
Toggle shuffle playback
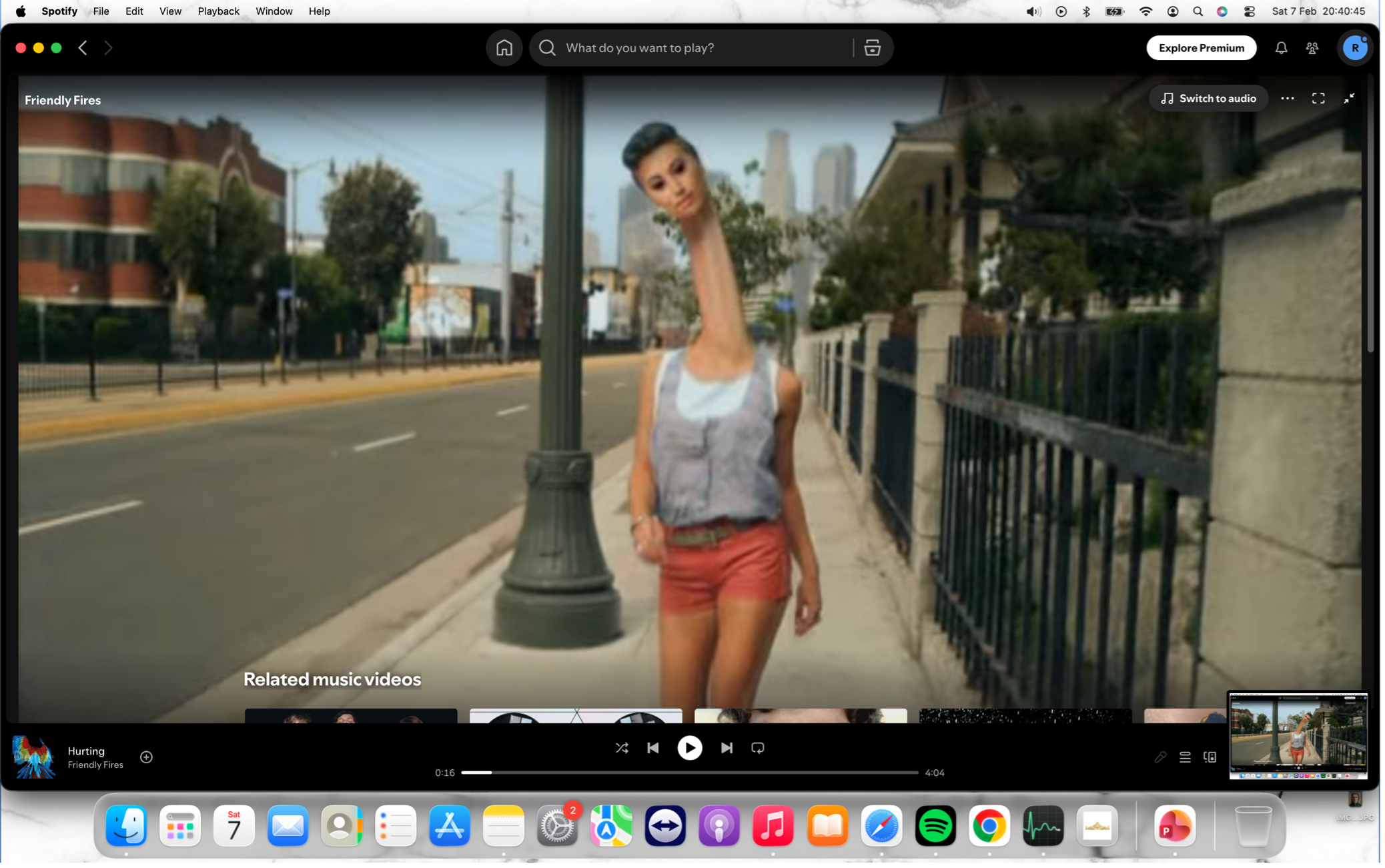pyautogui.click(x=622, y=748)
